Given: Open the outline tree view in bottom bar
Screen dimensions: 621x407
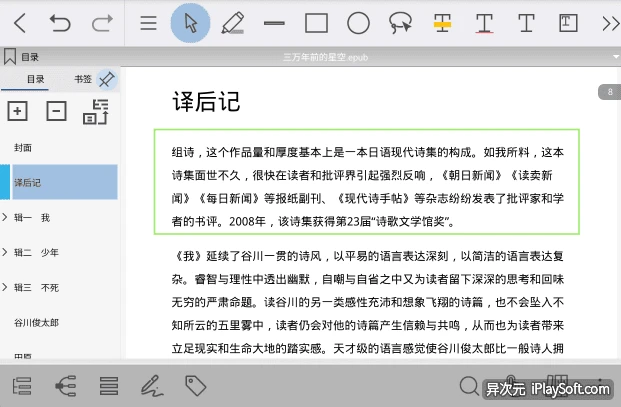Looking at the screenshot, I should pos(22,386).
